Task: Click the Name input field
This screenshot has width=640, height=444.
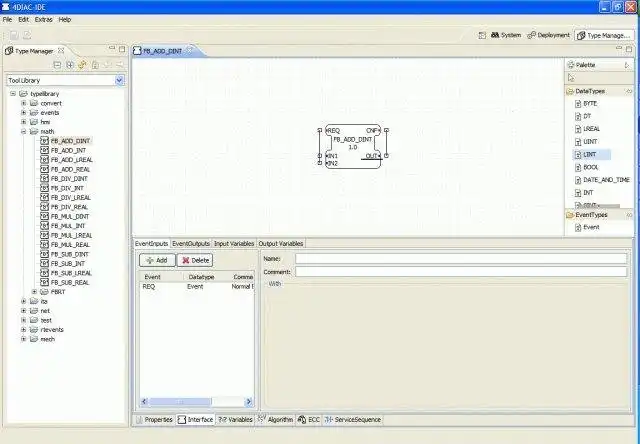Action: 461,259
